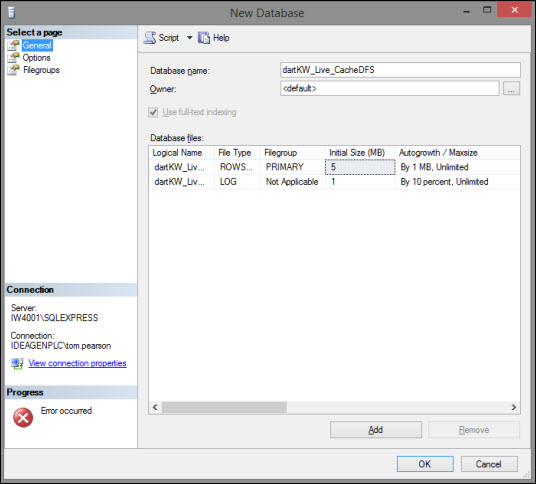
Task: Click the Options page icon
Action: [14, 57]
